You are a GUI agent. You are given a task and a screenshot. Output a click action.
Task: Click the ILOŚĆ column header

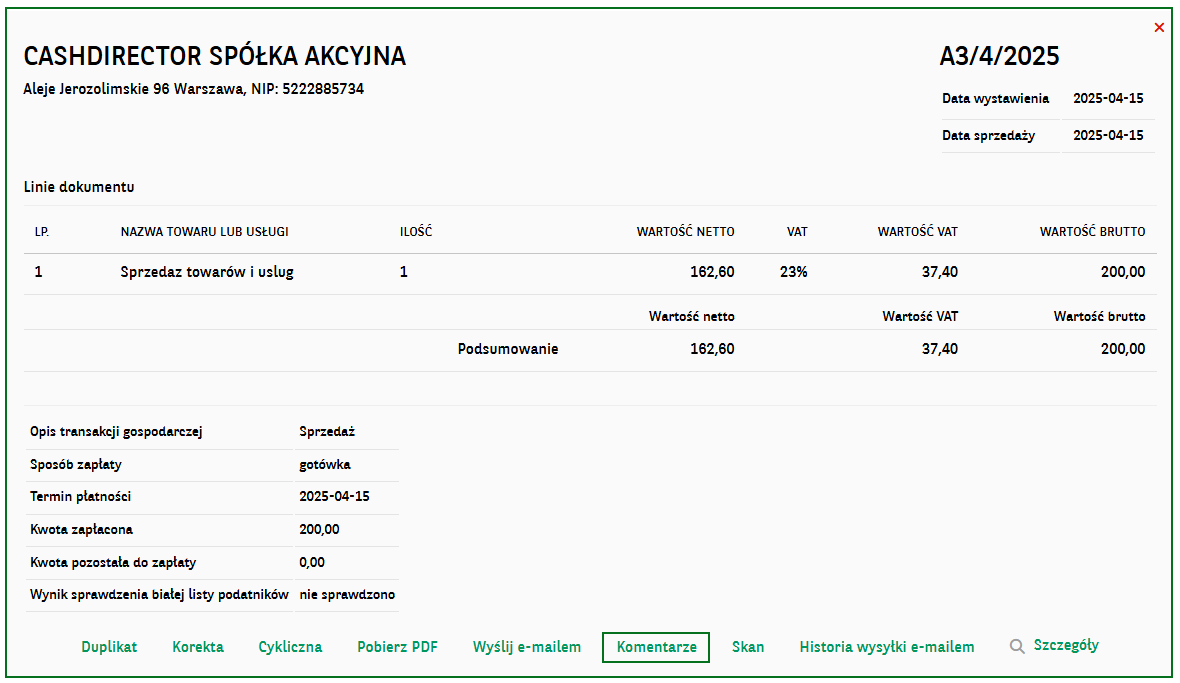coord(416,232)
